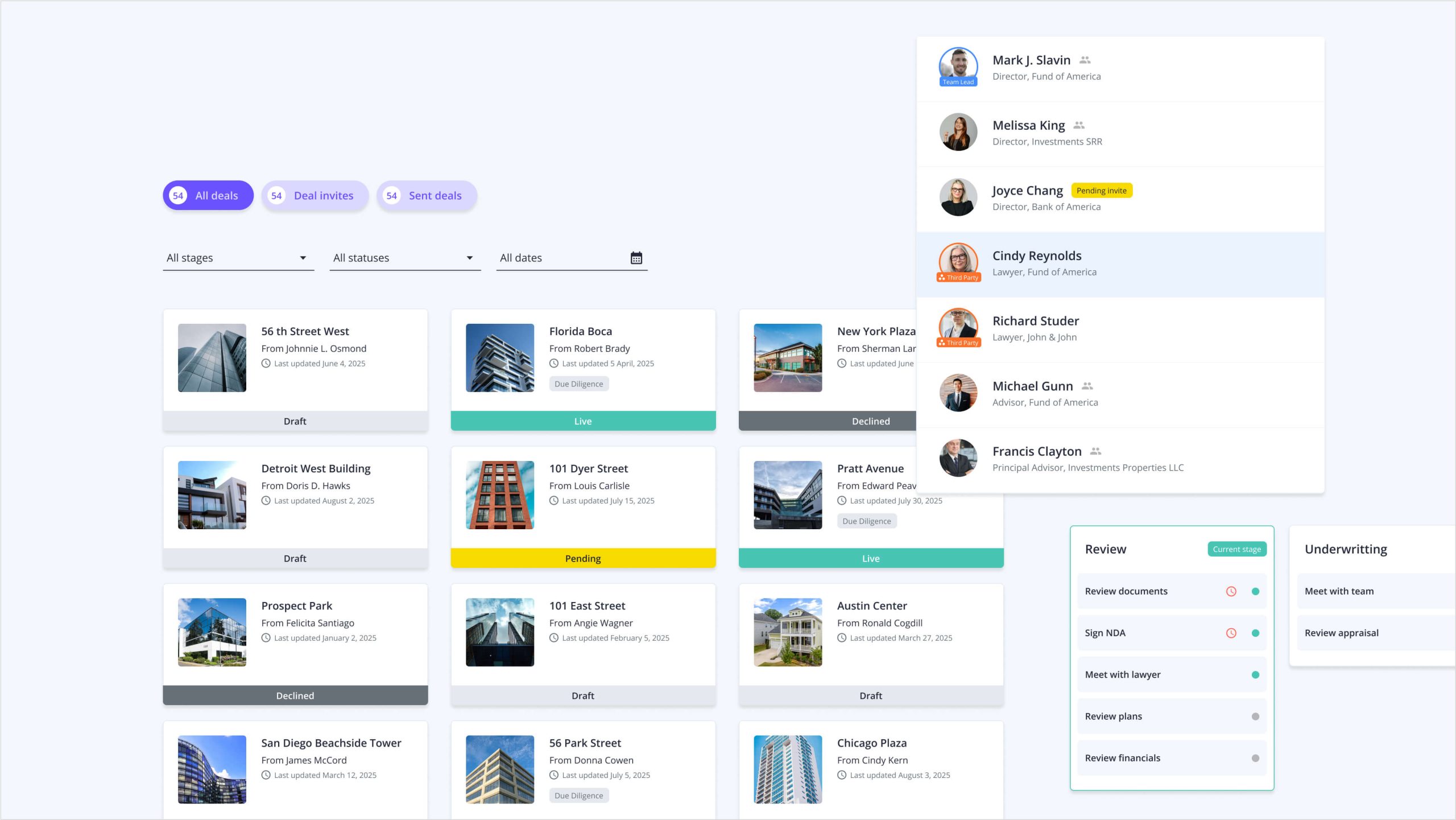Image resolution: width=1456 pixels, height=820 pixels.
Task: Toggle the green status dot on Meet with lawyer
Action: coord(1255,675)
